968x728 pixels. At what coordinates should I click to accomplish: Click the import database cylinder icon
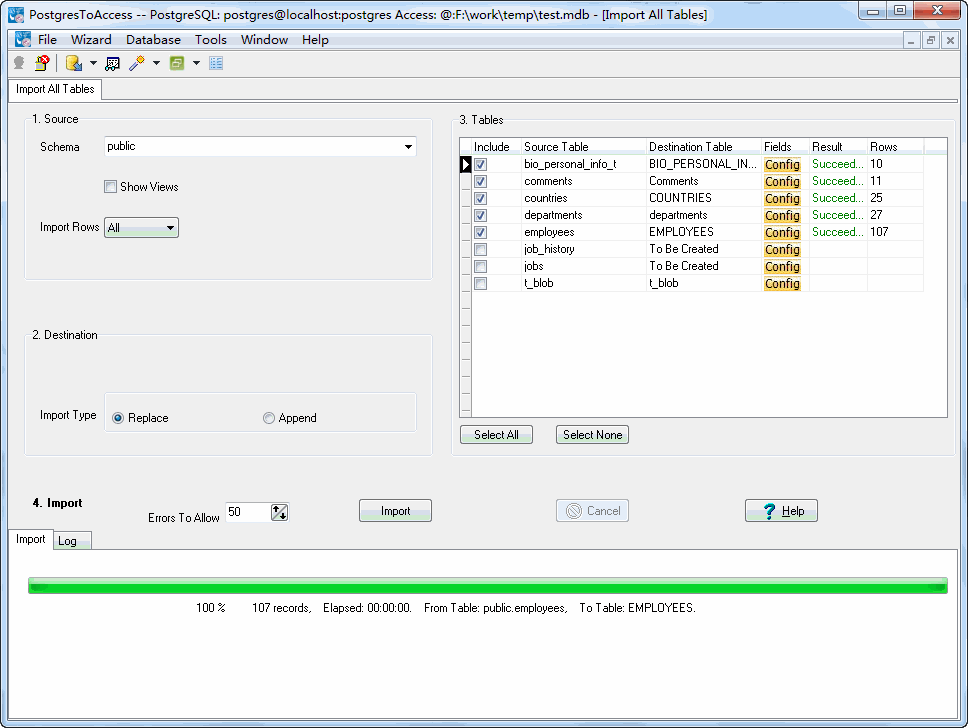click(x=74, y=63)
